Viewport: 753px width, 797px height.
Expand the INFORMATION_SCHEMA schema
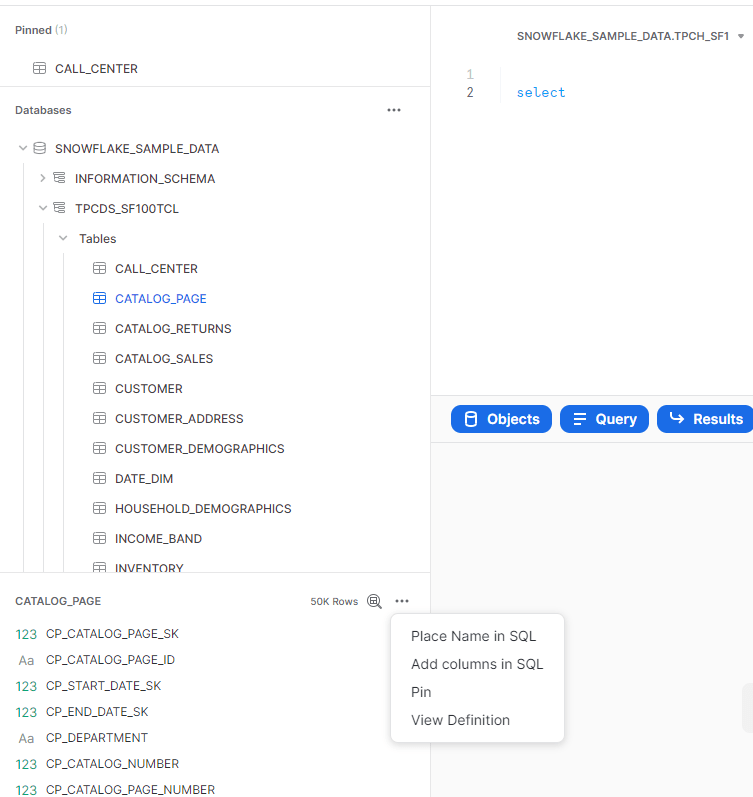42,178
